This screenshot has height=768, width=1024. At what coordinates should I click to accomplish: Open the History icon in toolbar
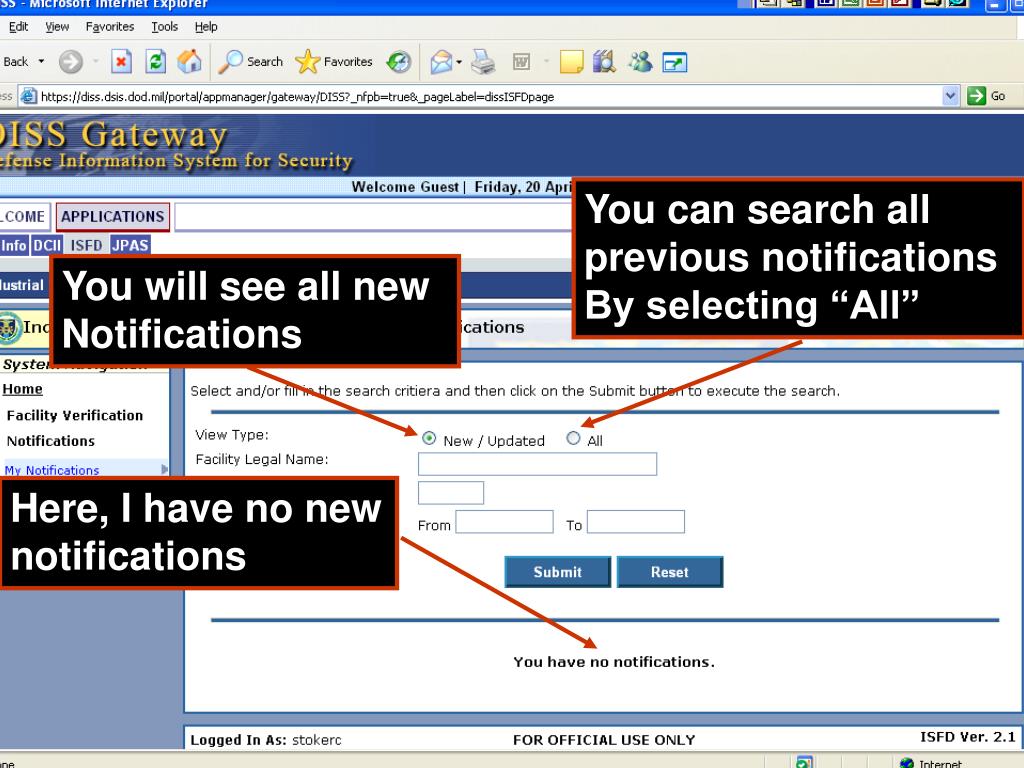point(398,62)
